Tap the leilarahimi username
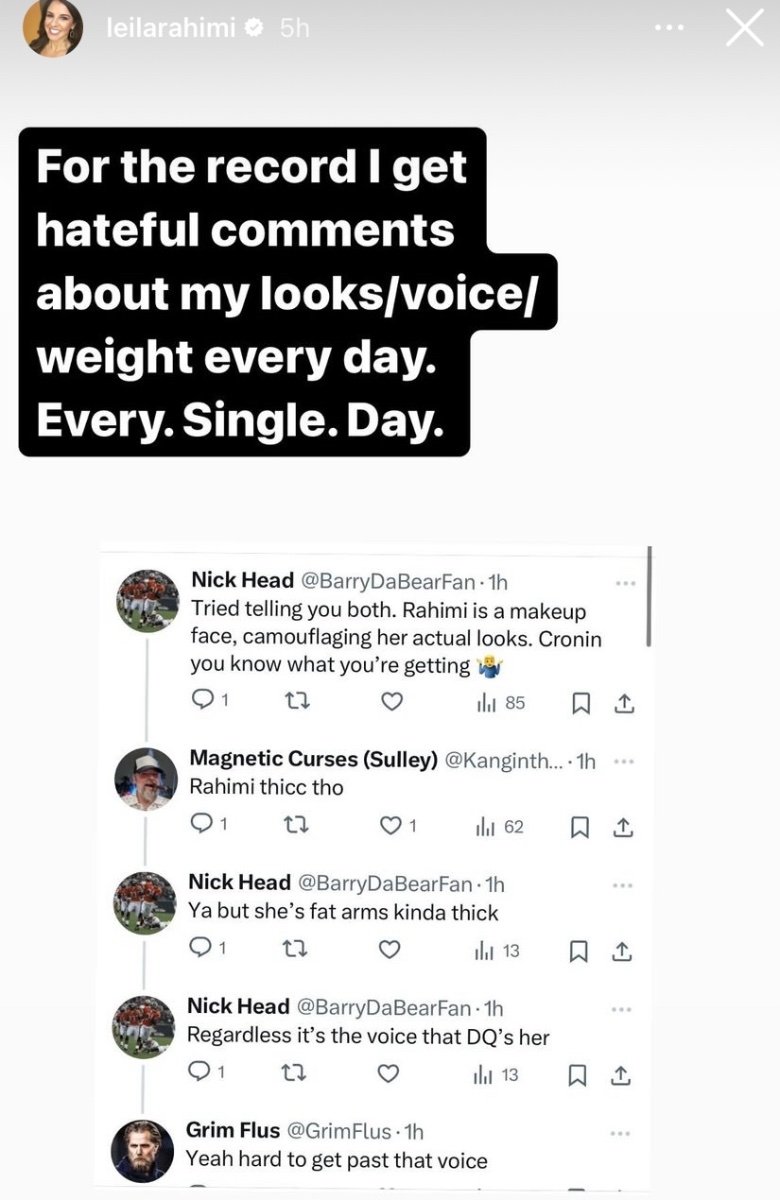Screen dimensions: 780x1200 click(x=170, y=28)
